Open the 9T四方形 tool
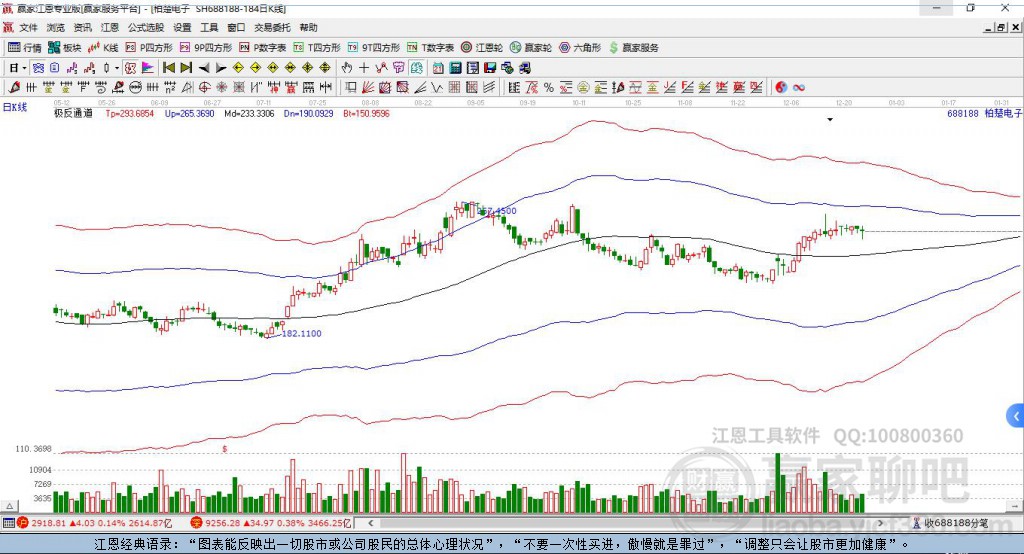The height and width of the screenshot is (554, 1024). click(x=373, y=48)
